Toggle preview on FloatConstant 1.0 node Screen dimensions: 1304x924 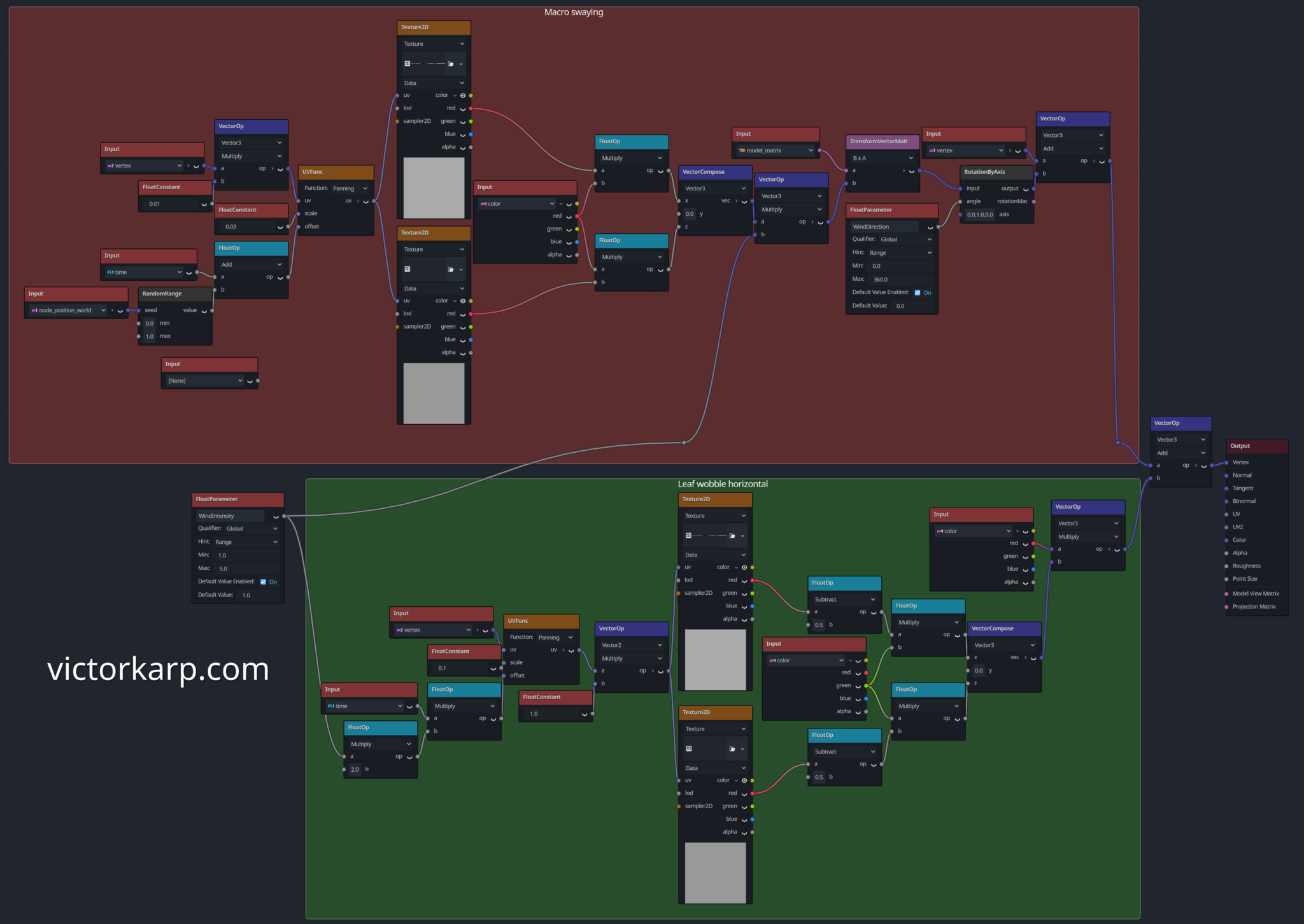tap(585, 714)
